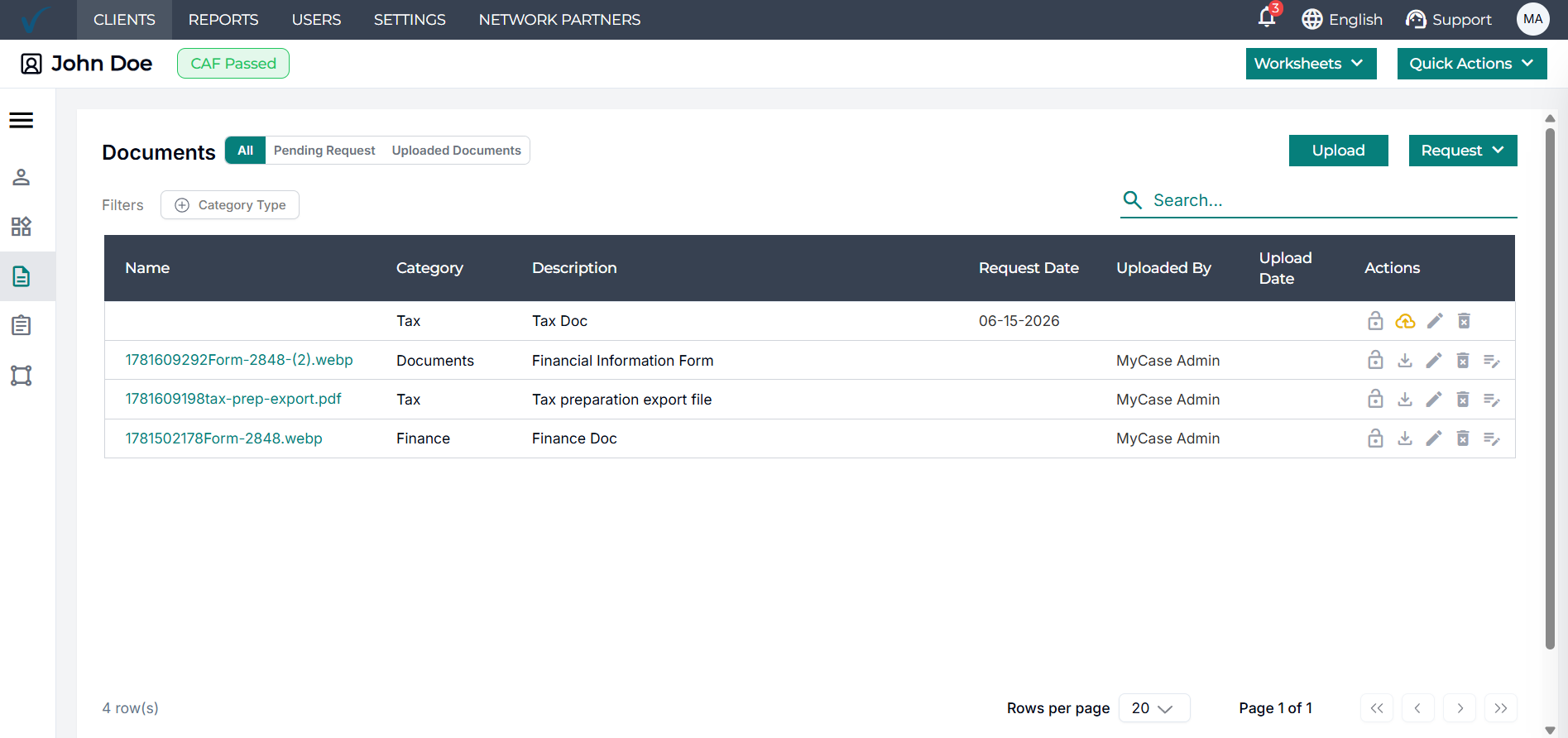Click the John Doe client name

[x=102, y=64]
